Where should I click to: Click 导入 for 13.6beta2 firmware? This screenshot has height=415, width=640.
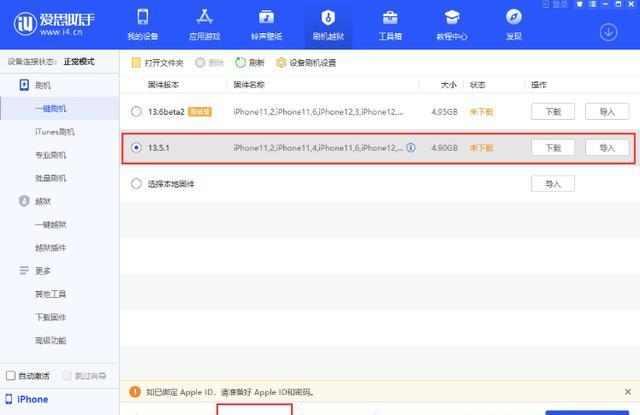[x=607, y=111]
